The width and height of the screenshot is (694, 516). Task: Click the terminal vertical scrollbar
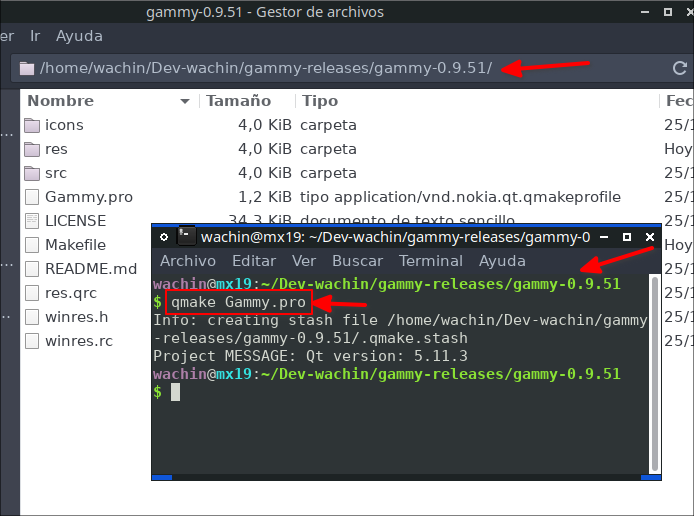coord(655,374)
